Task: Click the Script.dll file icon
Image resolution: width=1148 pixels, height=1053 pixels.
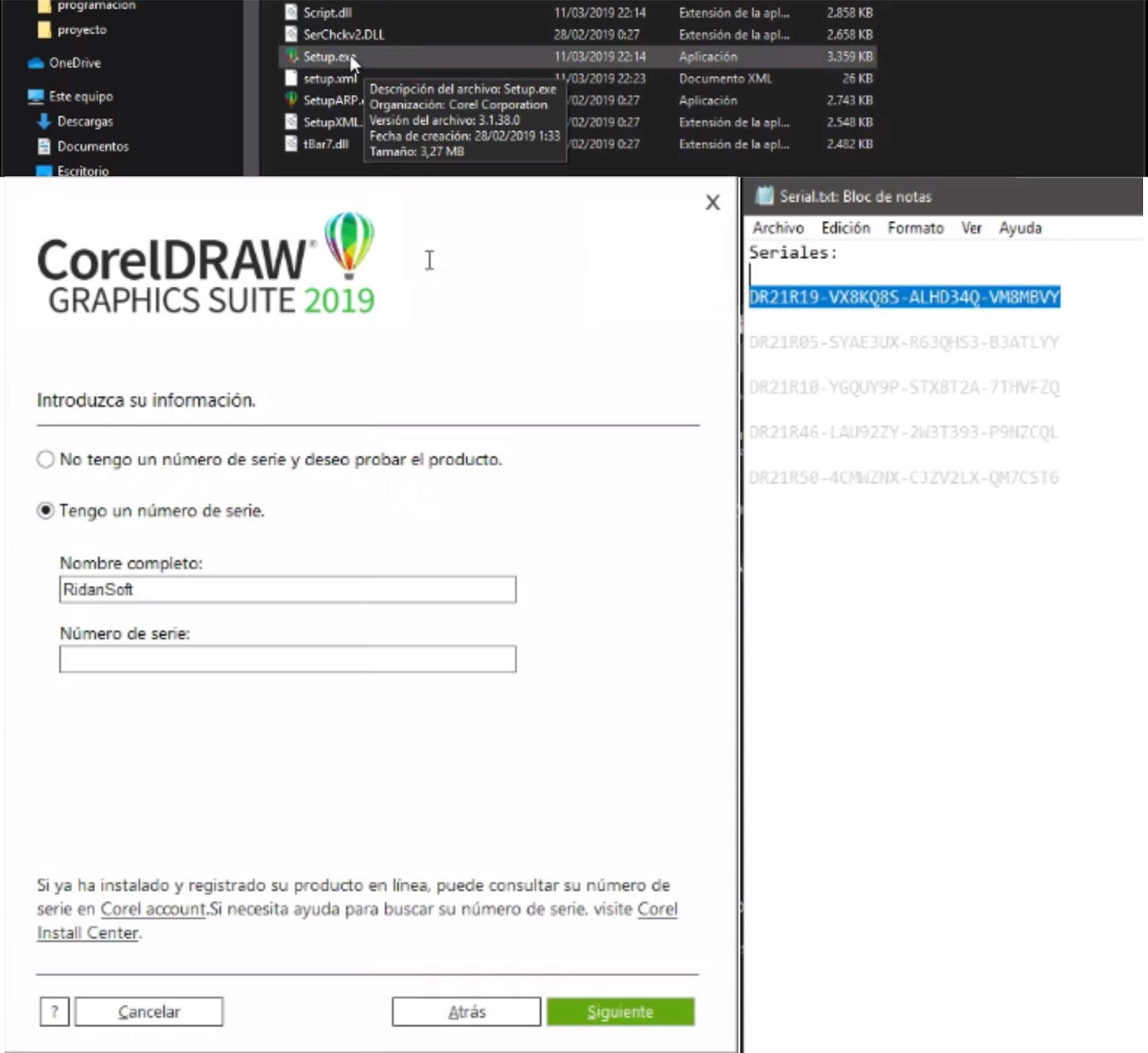Action: [x=291, y=12]
